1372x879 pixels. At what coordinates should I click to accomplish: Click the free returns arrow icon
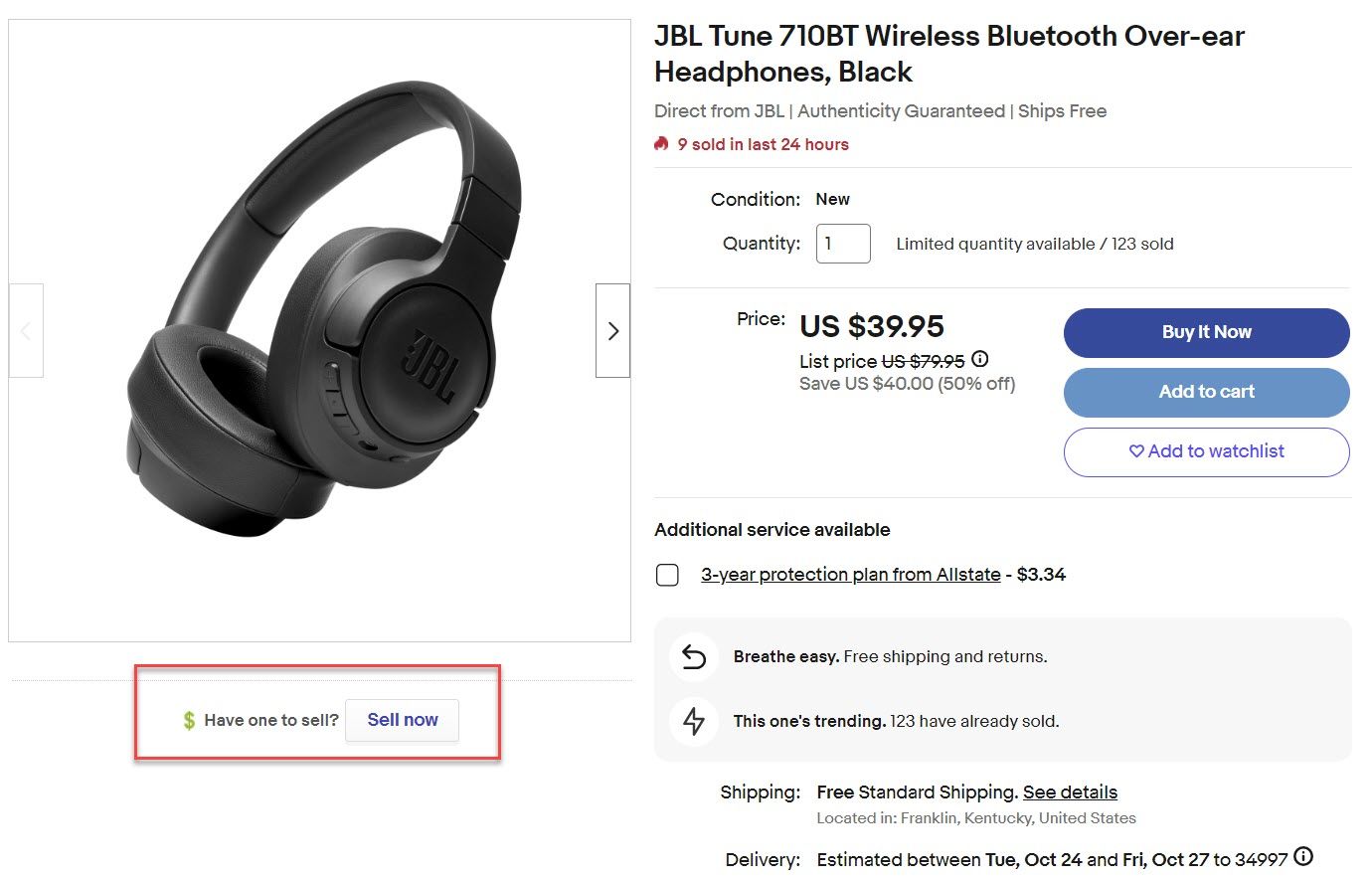694,657
